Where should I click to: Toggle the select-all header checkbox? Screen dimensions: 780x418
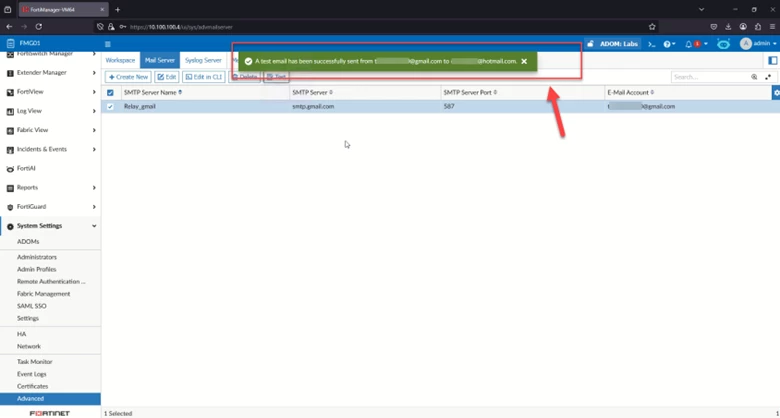[x=110, y=93]
